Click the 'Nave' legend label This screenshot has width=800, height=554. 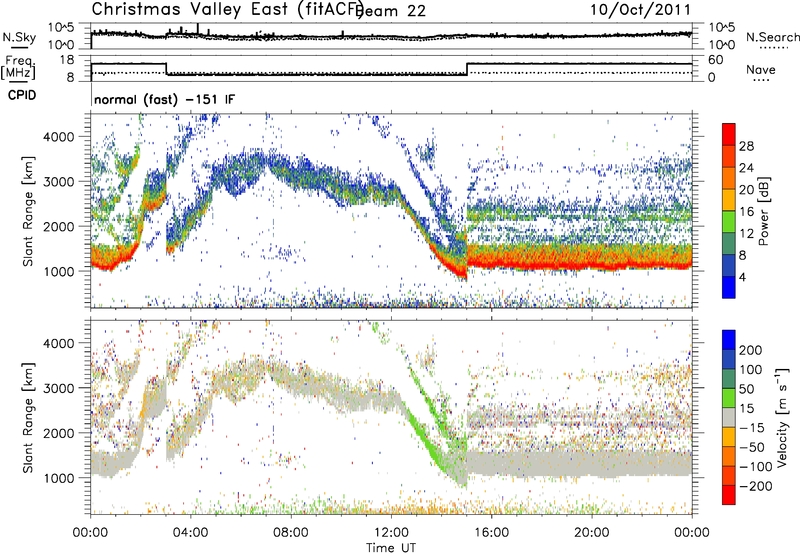coord(760,69)
